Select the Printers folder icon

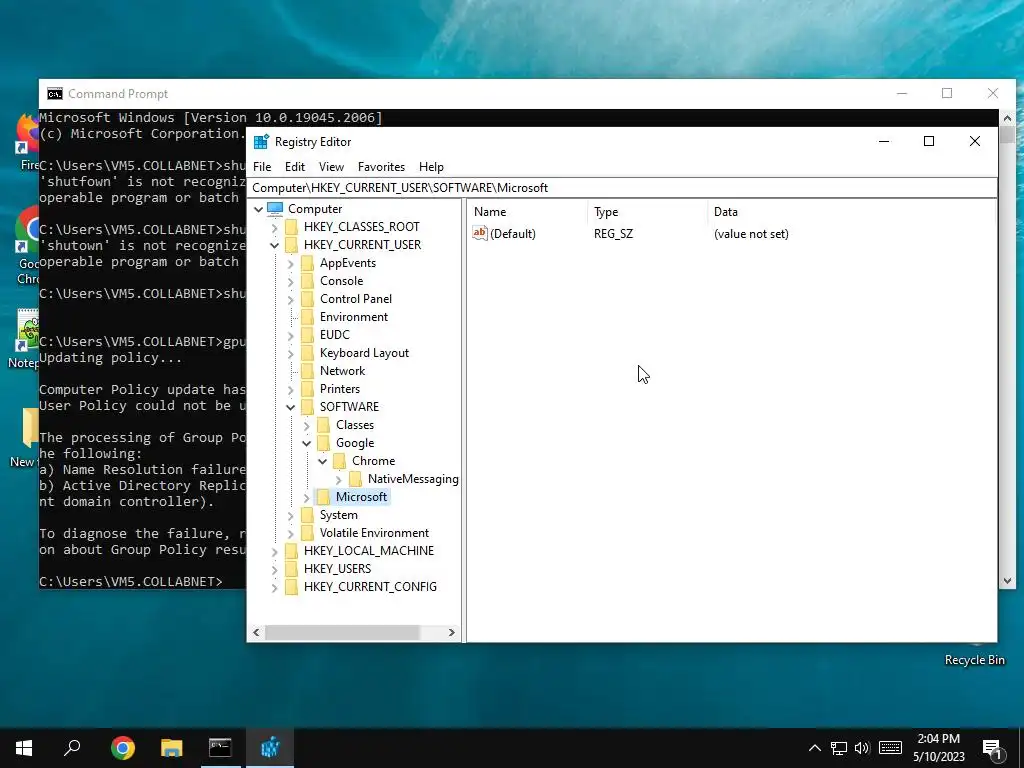308,389
